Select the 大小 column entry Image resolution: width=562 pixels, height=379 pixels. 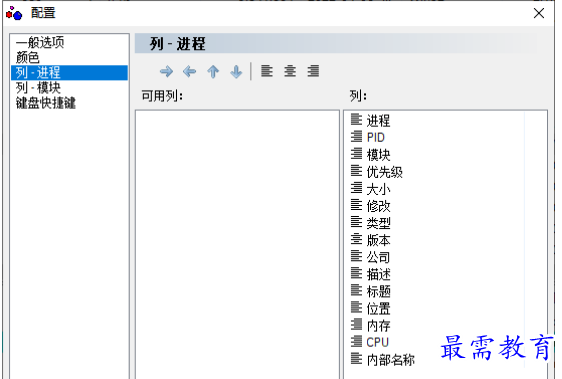point(378,189)
